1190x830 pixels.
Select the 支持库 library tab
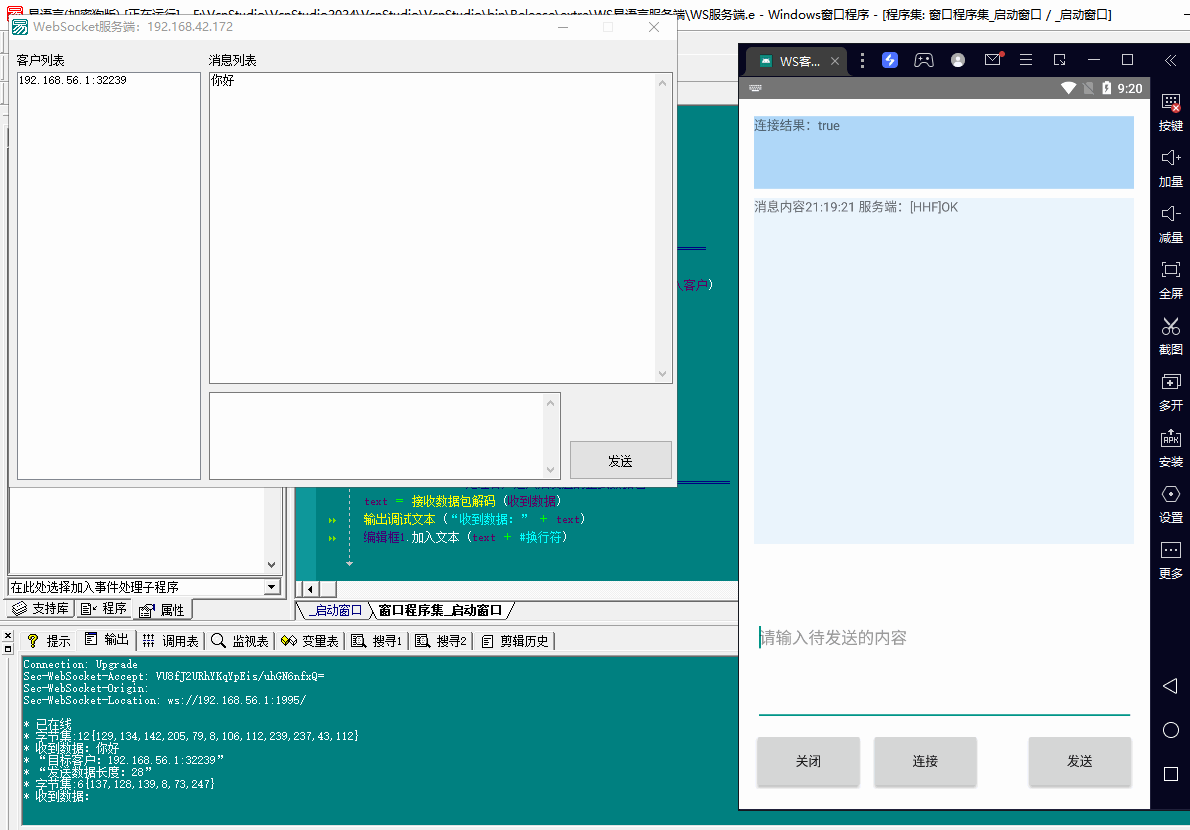coord(41,609)
